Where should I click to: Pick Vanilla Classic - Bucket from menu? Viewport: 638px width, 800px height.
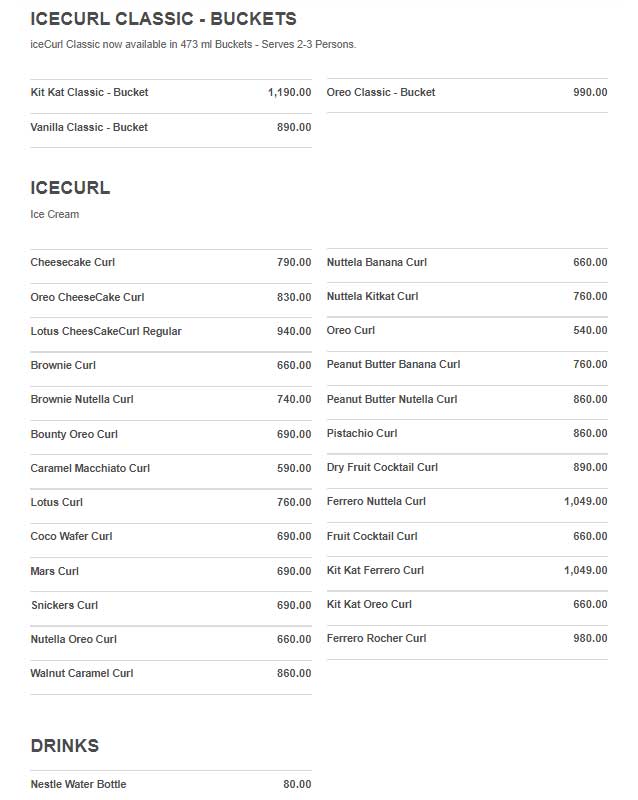[171, 128]
